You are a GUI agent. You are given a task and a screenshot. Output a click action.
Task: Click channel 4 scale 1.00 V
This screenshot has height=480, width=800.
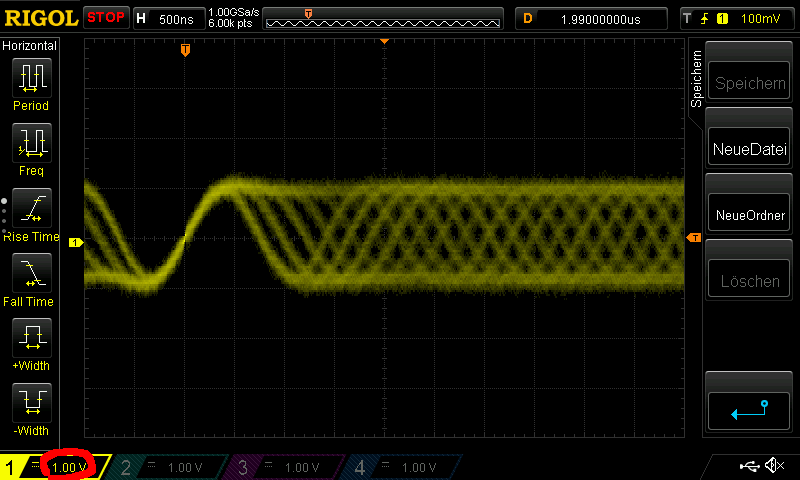(418, 467)
